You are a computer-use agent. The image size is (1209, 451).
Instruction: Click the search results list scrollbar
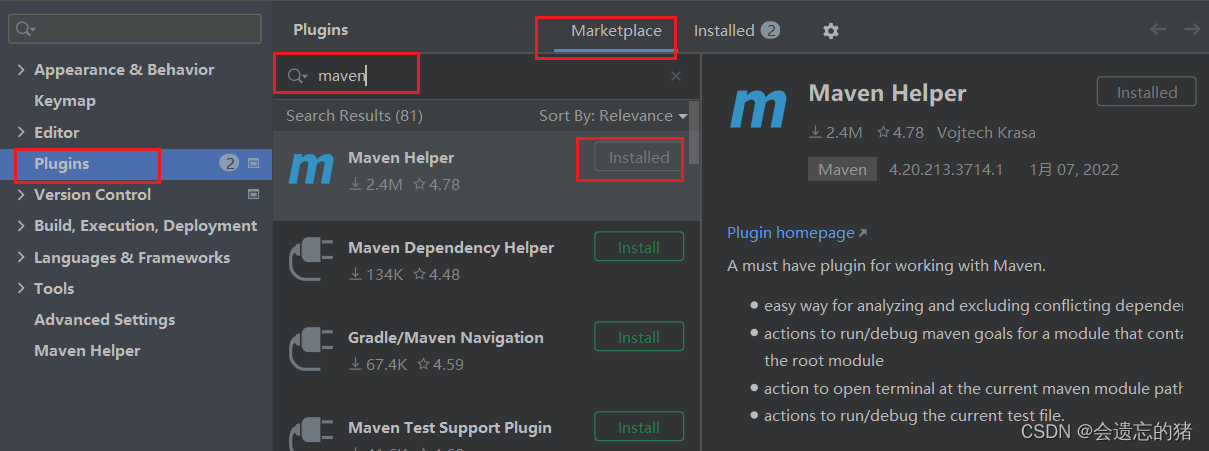click(x=695, y=133)
